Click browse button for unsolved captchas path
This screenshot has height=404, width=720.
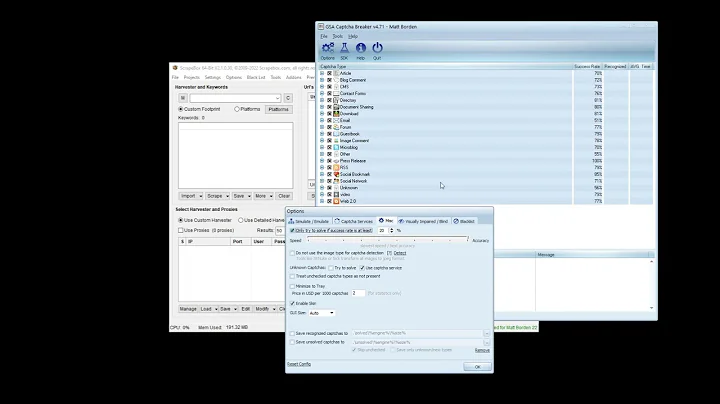click(x=486, y=342)
